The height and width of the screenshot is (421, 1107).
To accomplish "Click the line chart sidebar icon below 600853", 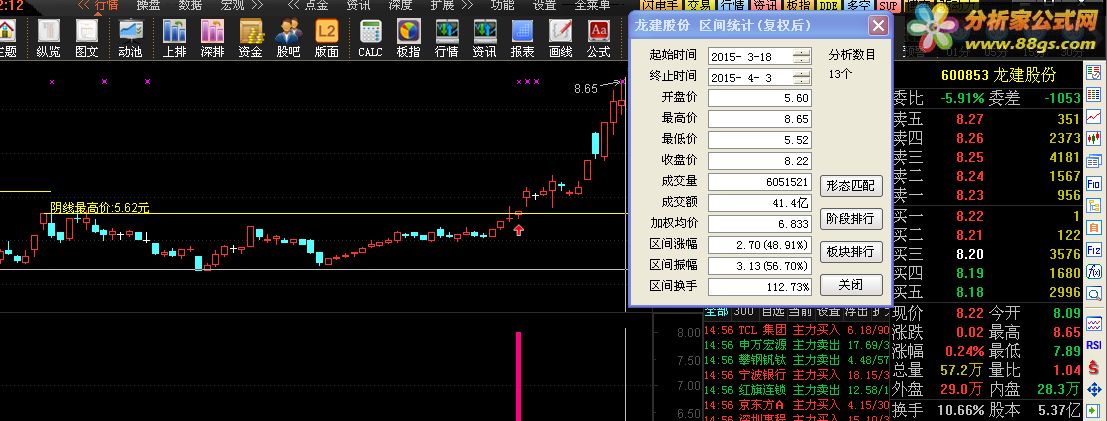I will tap(1094, 116).
